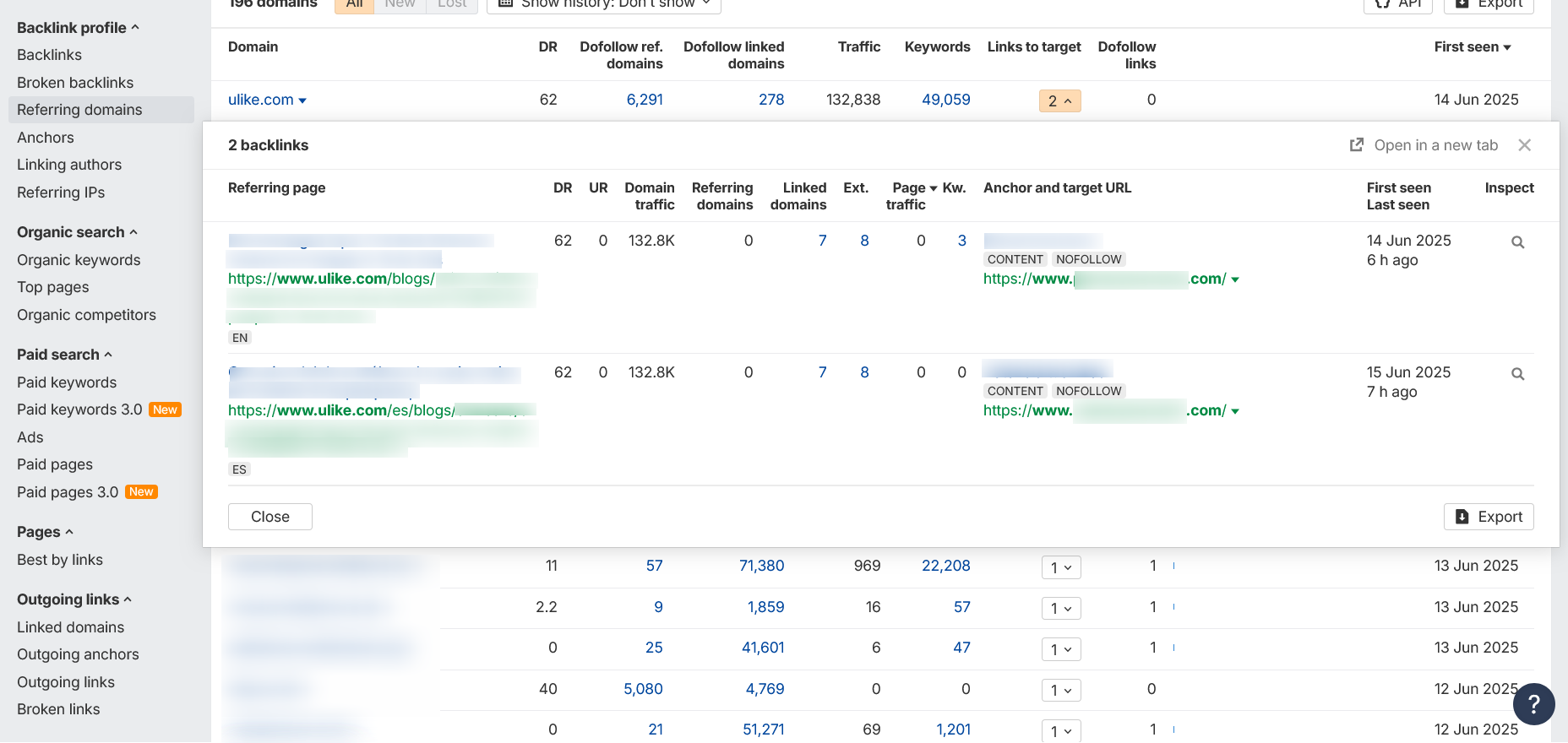Select Referring domains in sidebar
Screen dimensions: 1568x743
click(101, 110)
